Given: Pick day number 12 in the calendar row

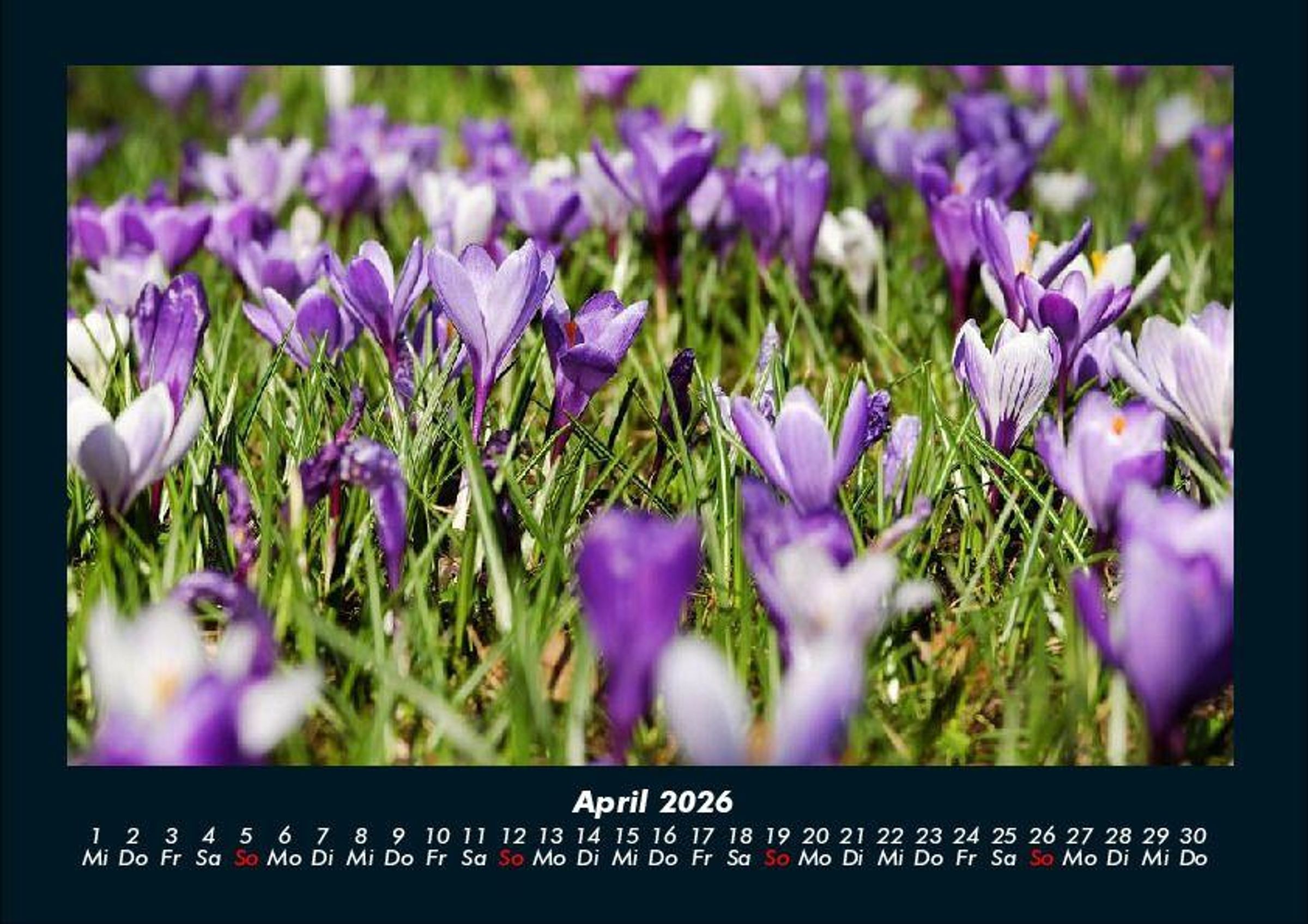Looking at the screenshot, I should pos(513,836).
